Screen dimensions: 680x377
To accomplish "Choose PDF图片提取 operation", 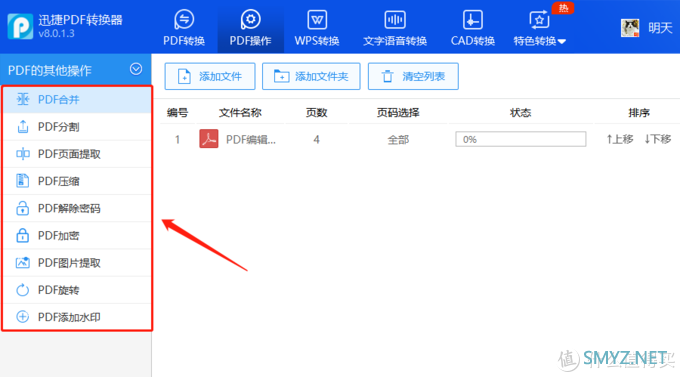I will pyautogui.click(x=77, y=263).
